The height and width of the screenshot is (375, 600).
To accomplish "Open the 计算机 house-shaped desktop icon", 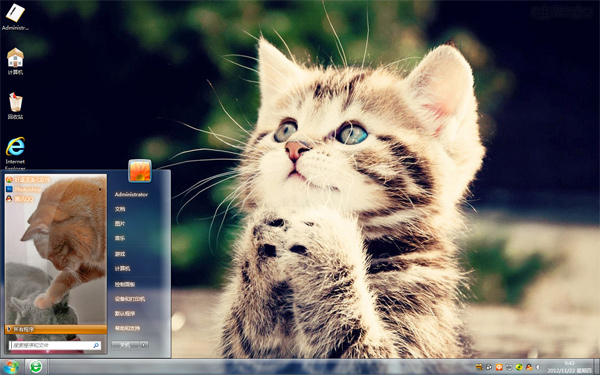I will 15,61.
